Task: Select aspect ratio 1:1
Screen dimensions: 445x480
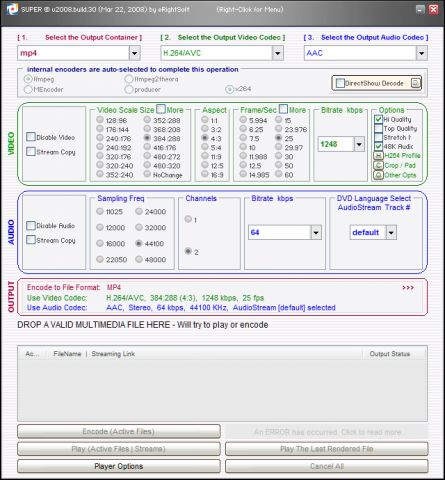Action: coord(205,119)
